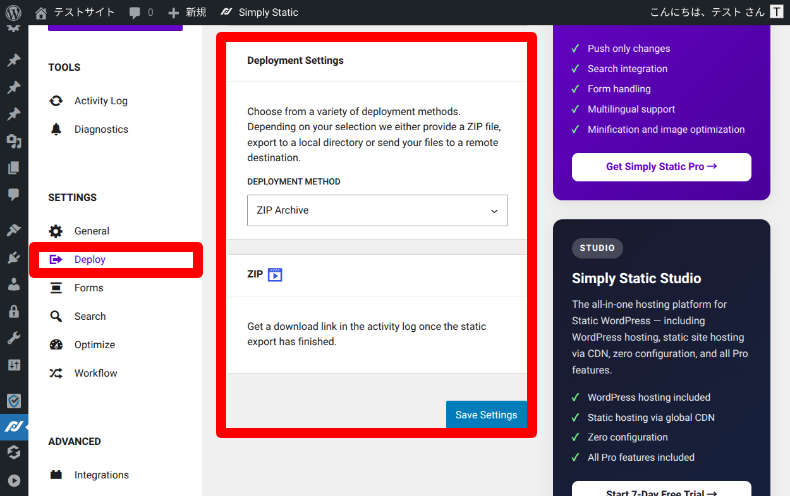
Task: Click the video help icon next to ZIP
Action: tap(275, 275)
